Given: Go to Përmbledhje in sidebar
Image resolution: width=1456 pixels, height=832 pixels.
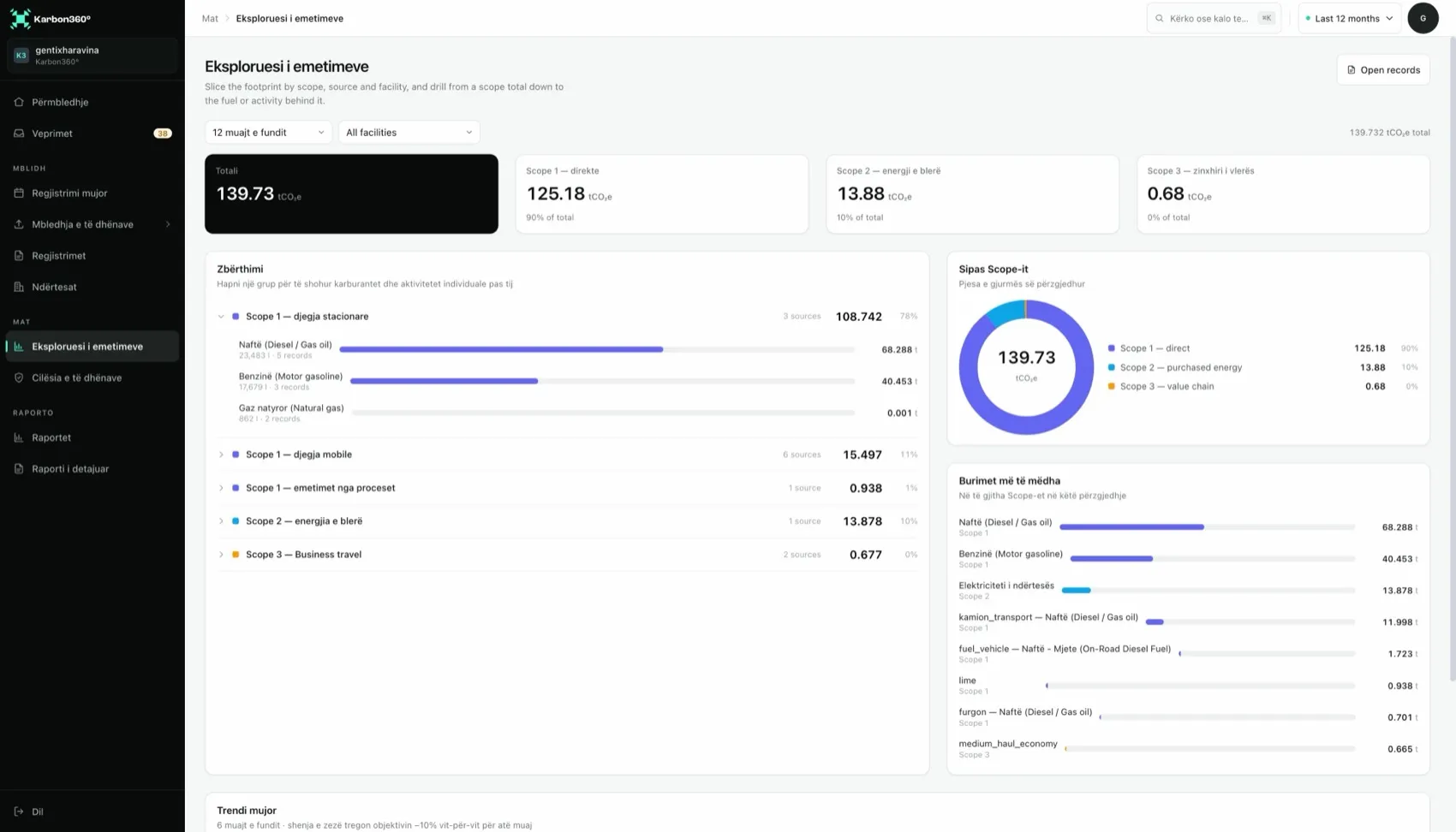Looking at the screenshot, I should 92,102.
